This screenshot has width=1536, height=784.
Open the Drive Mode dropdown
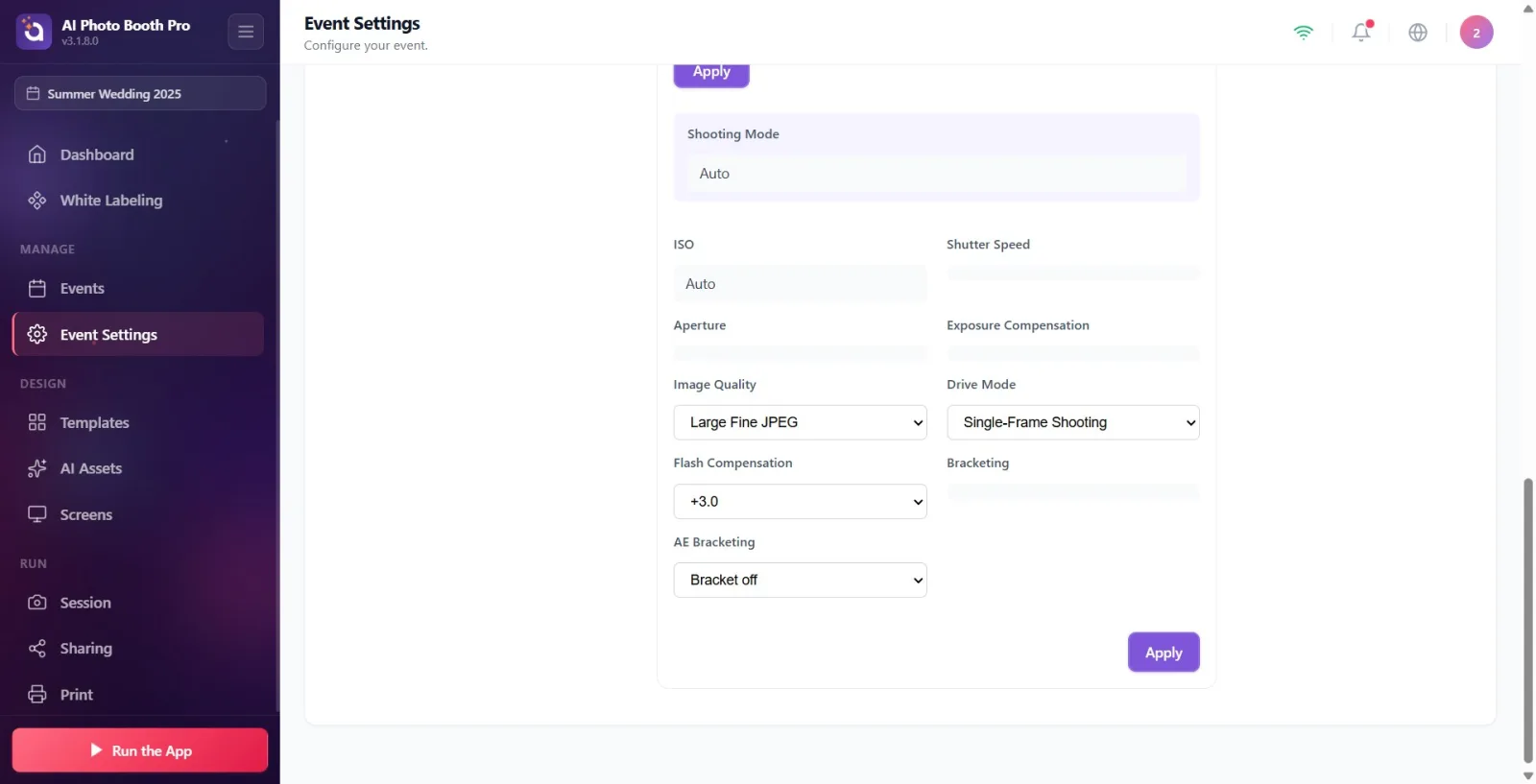1073,423
